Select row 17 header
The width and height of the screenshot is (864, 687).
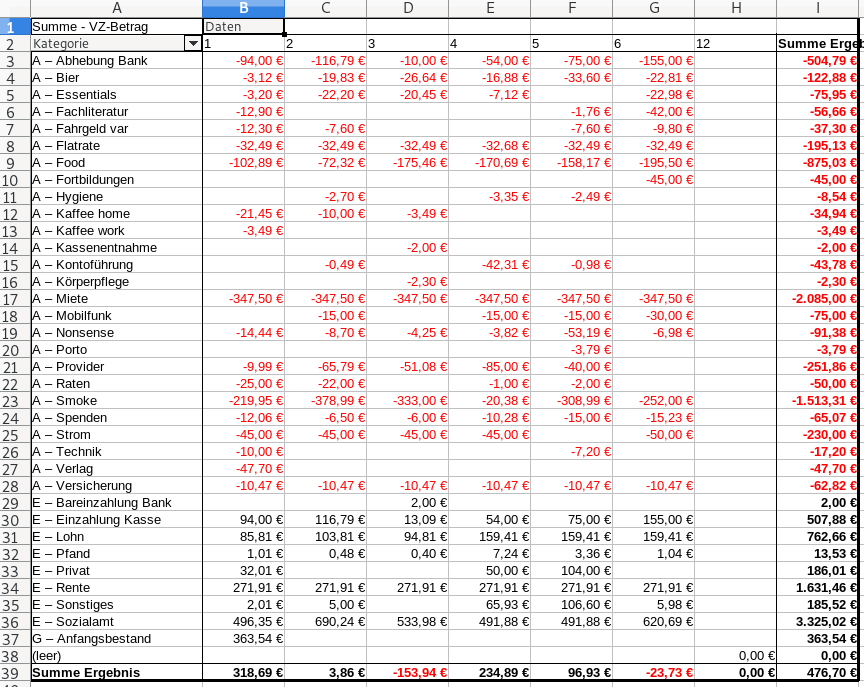click(15, 299)
